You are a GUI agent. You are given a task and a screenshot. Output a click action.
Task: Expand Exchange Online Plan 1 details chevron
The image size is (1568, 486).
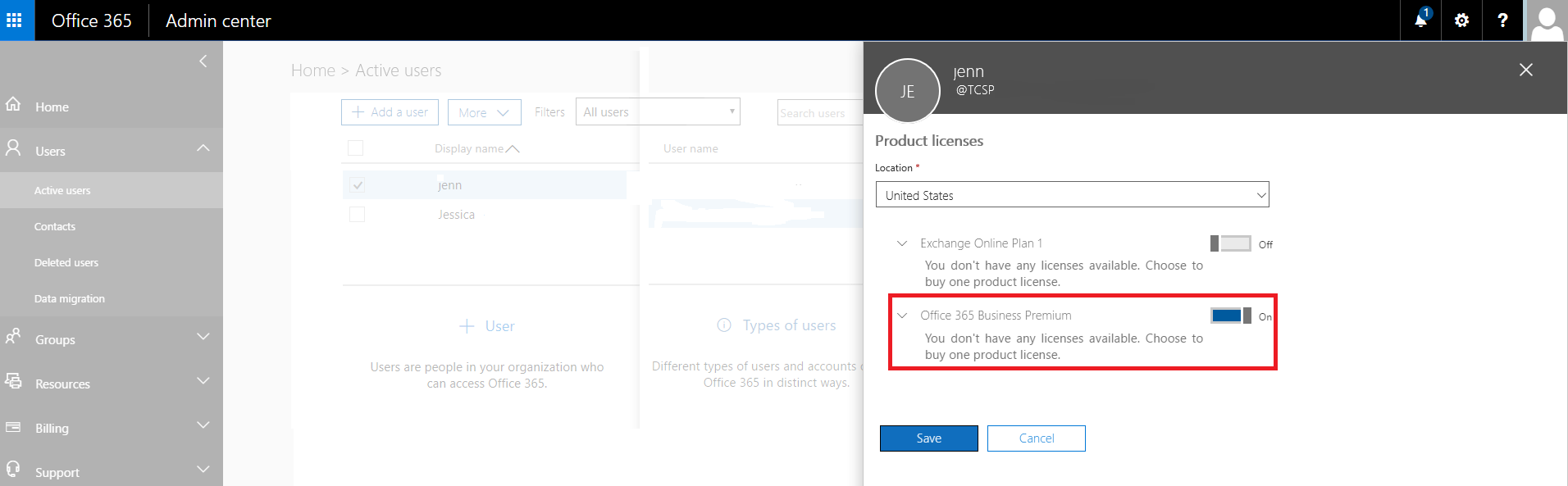tap(902, 243)
